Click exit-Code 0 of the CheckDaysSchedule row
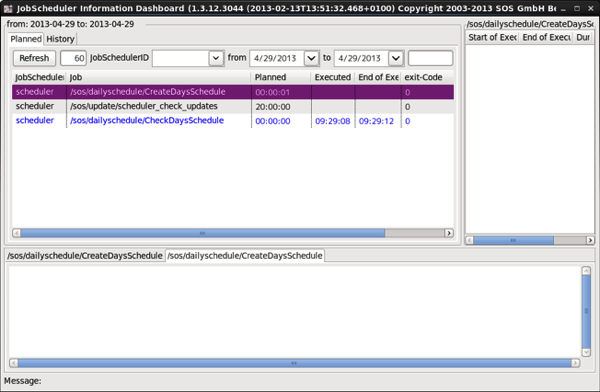 coord(408,121)
